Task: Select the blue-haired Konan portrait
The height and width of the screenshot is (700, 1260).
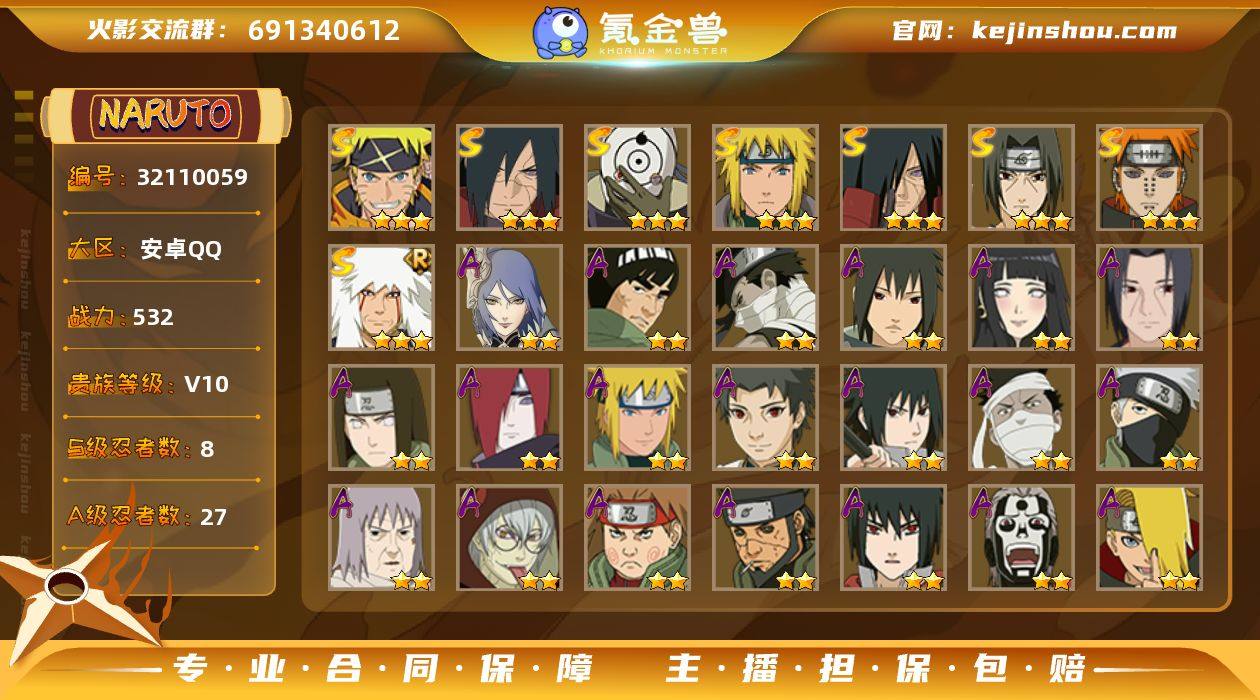Action: point(509,298)
